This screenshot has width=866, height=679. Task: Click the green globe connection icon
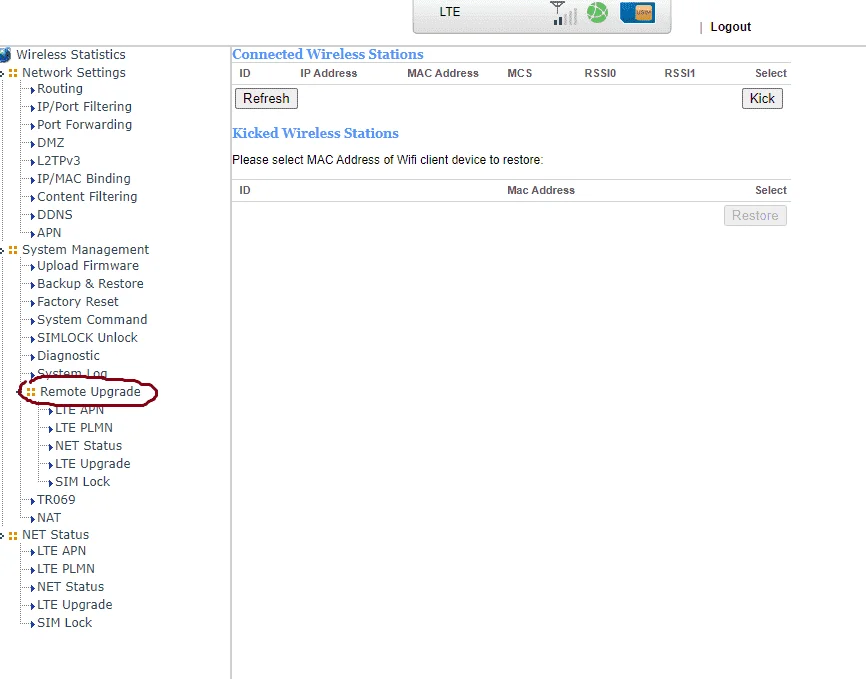pyautogui.click(x=597, y=12)
